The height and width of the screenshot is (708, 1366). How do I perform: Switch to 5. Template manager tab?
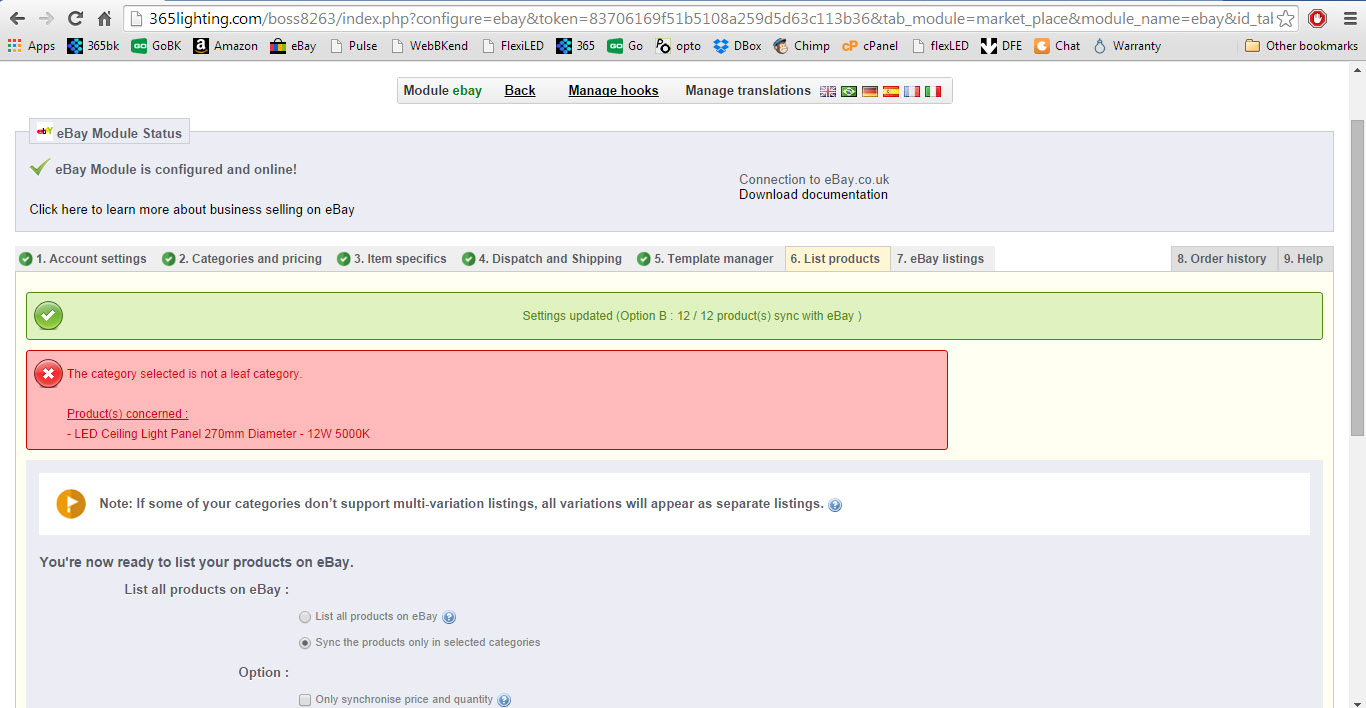[x=706, y=259]
